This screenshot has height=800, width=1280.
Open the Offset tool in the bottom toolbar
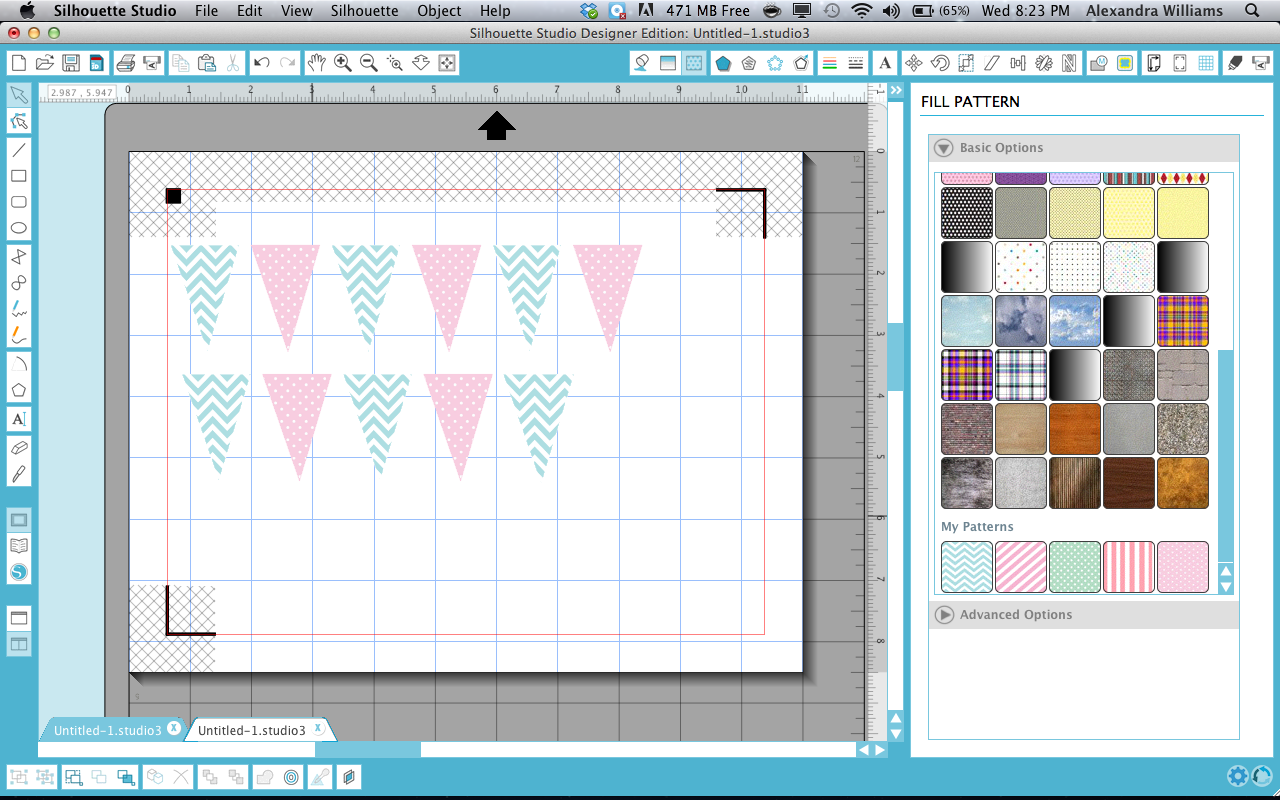[x=291, y=776]
